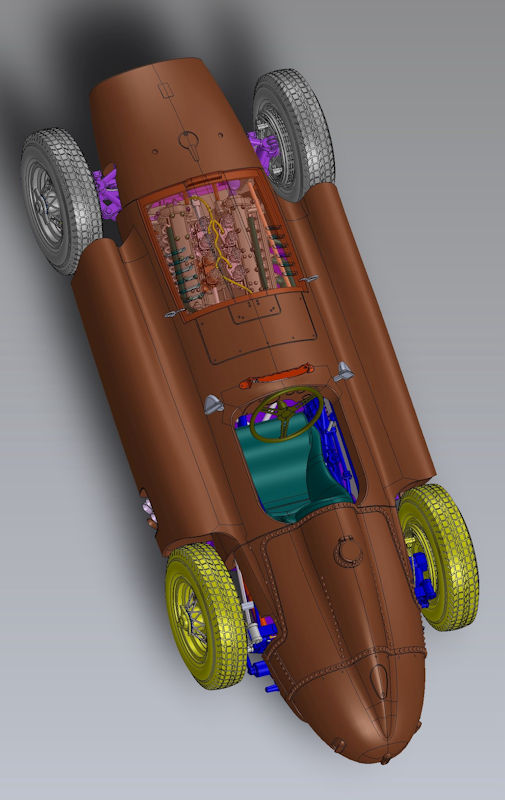505x800 pixels.
Task: Click the round cap on tail panel
Action: click(189, 140)
